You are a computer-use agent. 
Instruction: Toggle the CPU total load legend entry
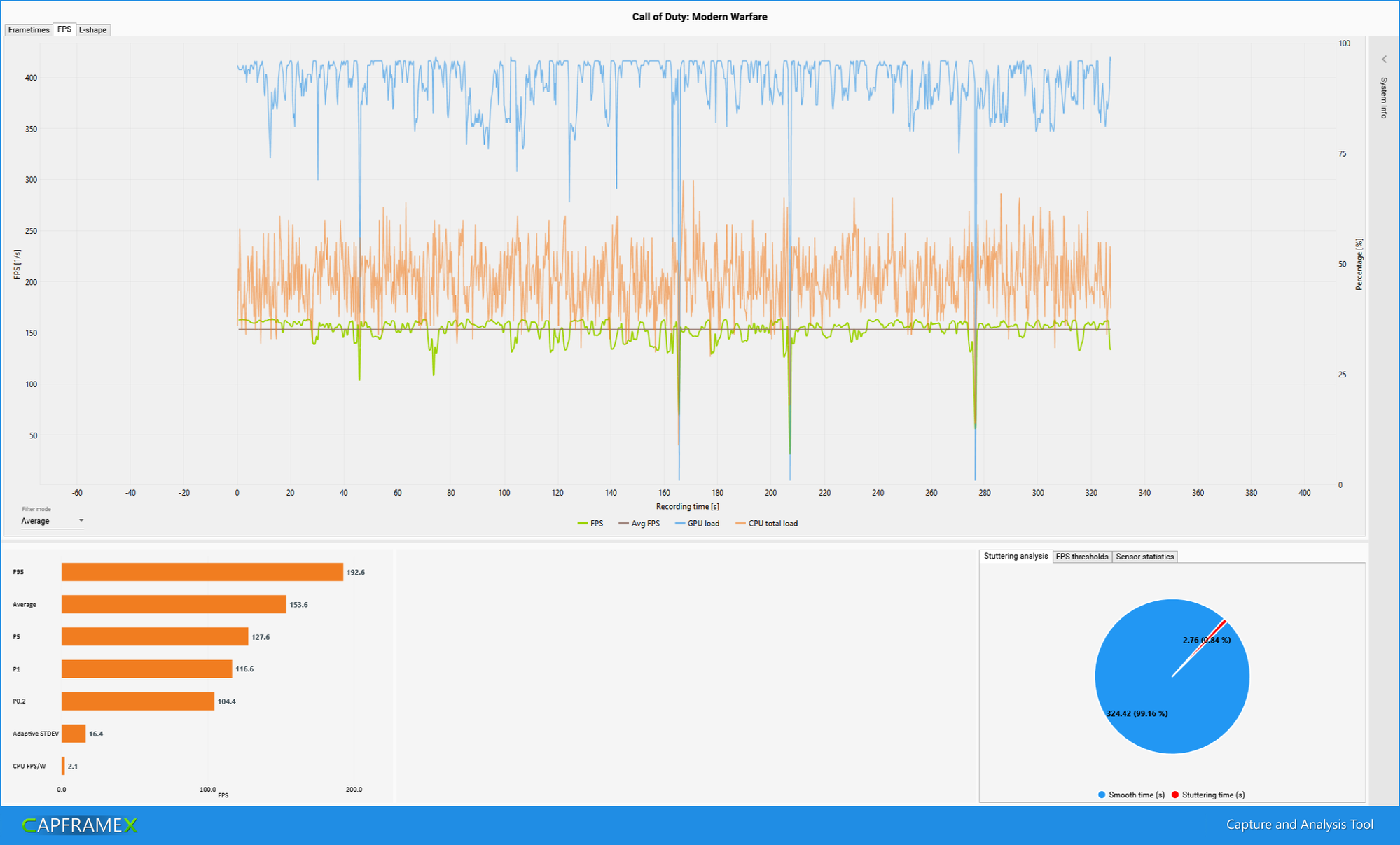click(x=767, y=524)
